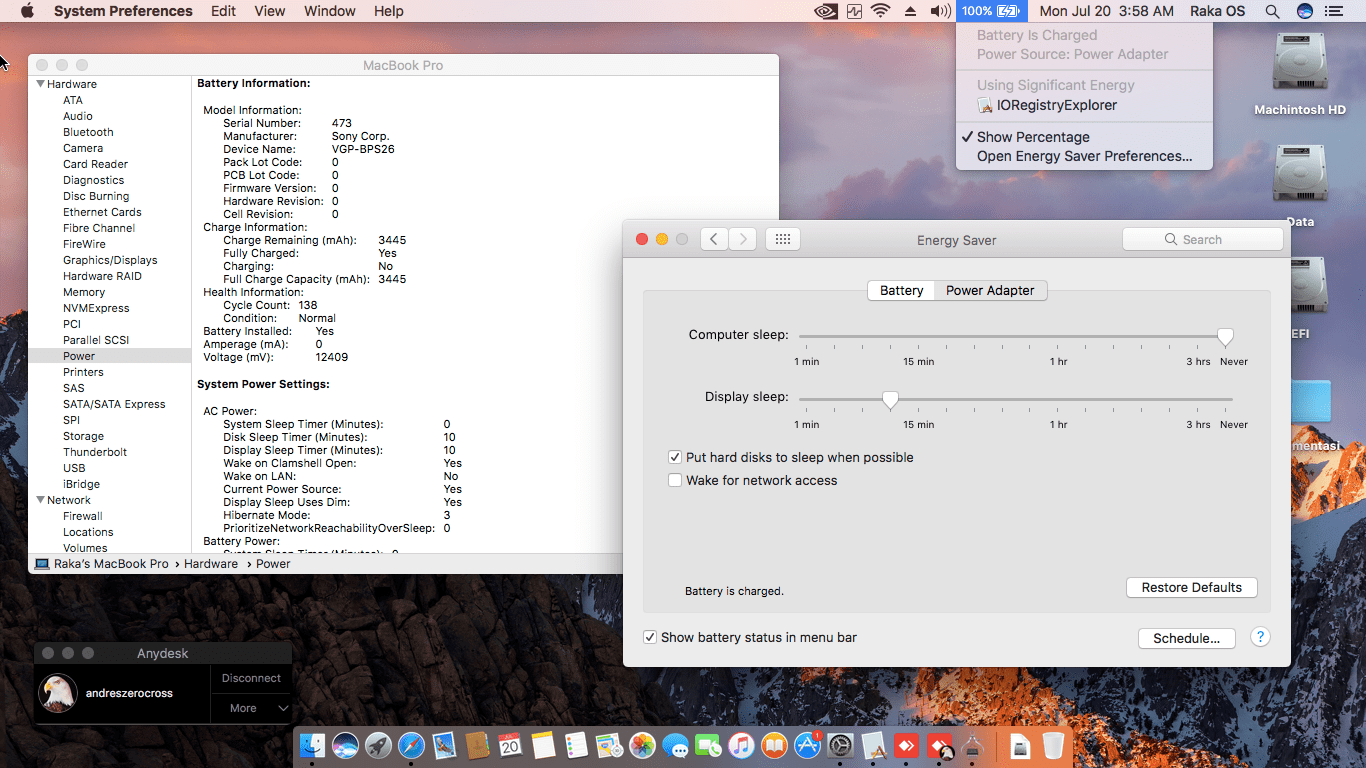
Task: Open App Store icon with badge
Action: coord(807,745)
